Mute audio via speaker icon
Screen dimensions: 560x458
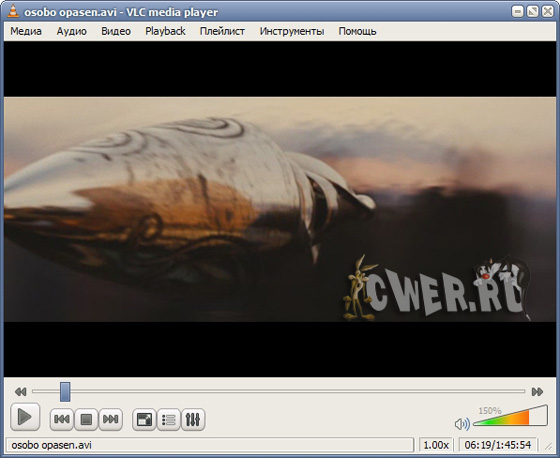pyautogui.click(x=462, y=424)
